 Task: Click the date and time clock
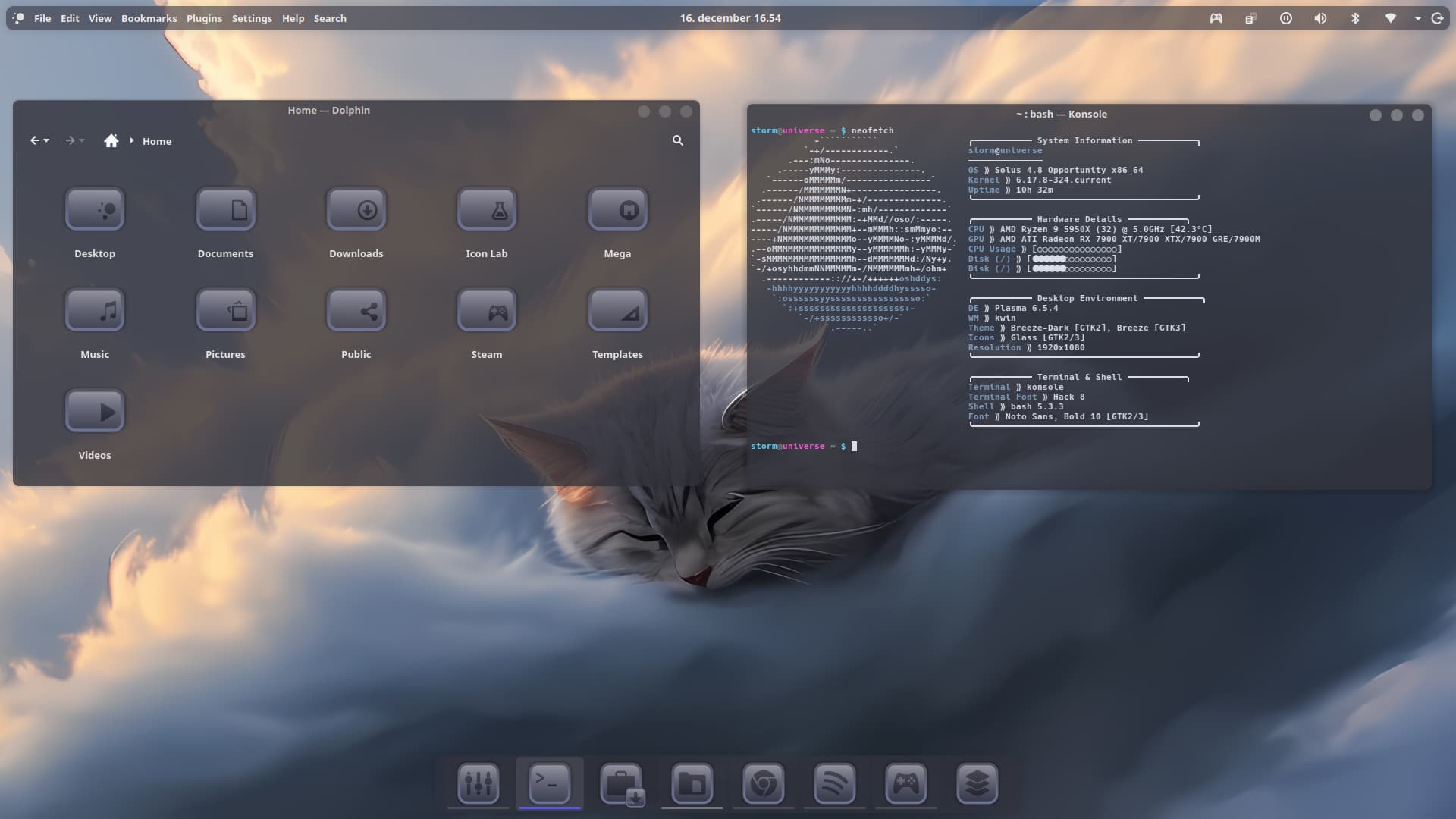pos(730,18)
